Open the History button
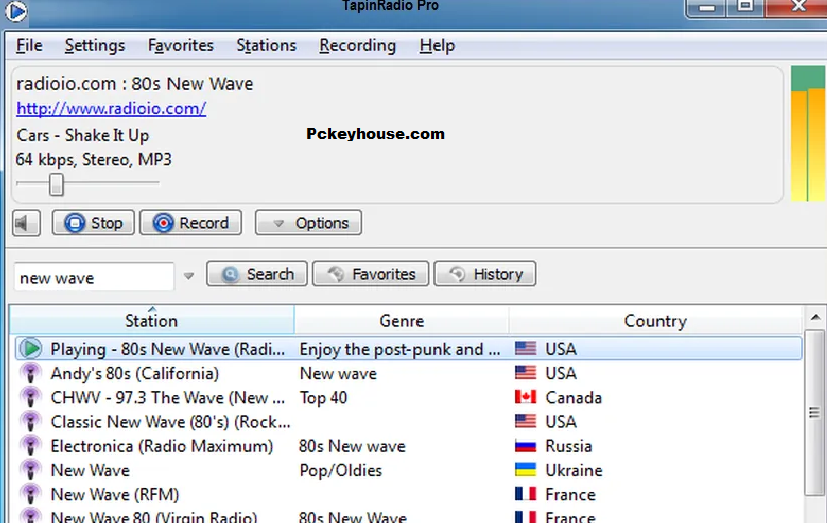The width and height of the screenshot is (827, 523). (485, 274)
